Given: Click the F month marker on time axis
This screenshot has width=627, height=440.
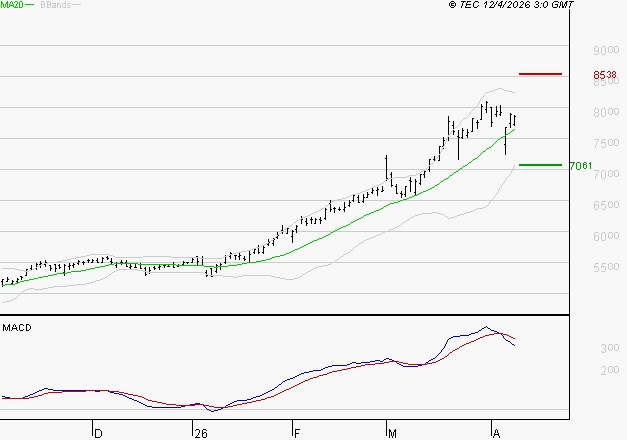Looking at the screenshot, I should click(x=297, y=434).
